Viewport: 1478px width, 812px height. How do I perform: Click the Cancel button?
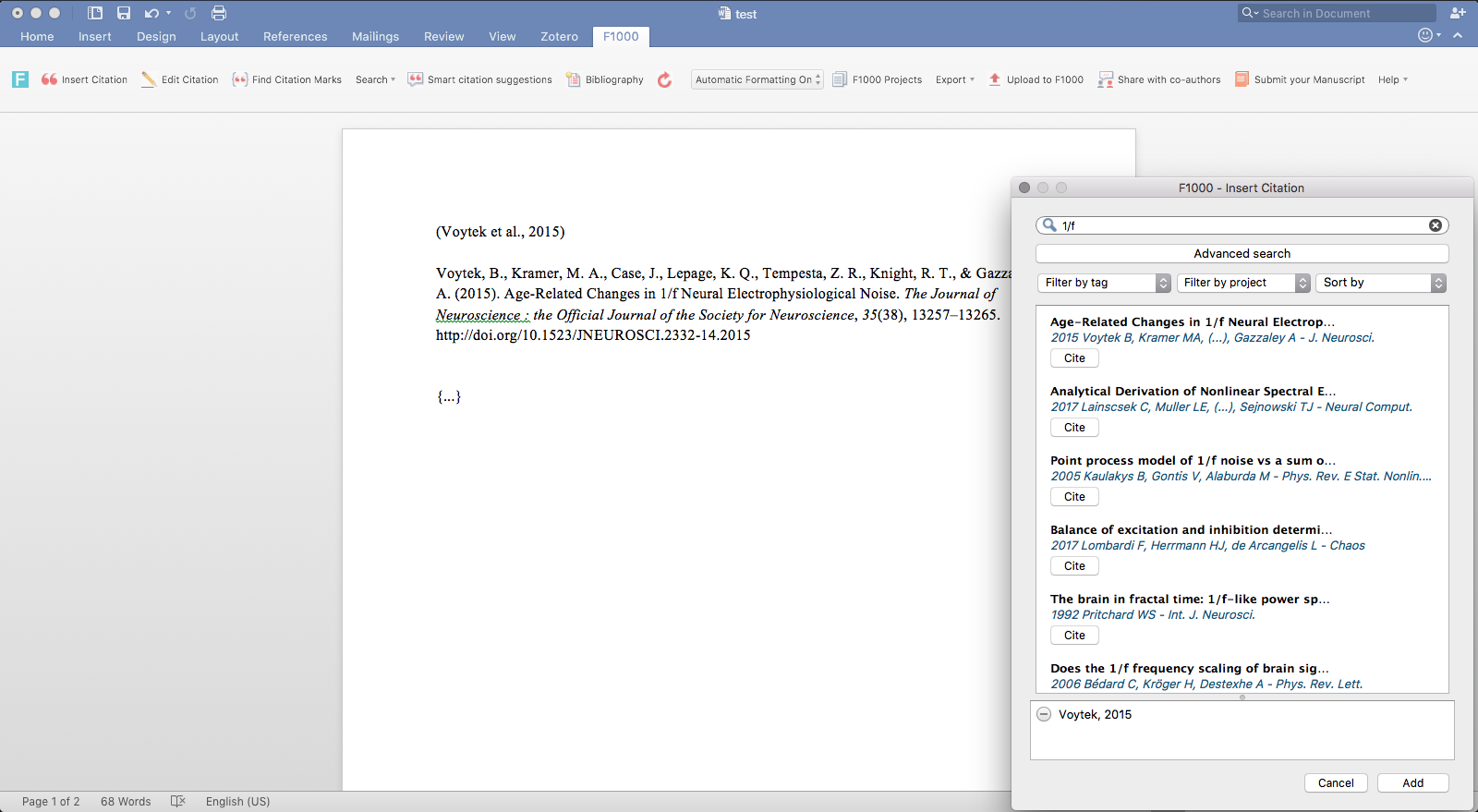click(1336, 782)
